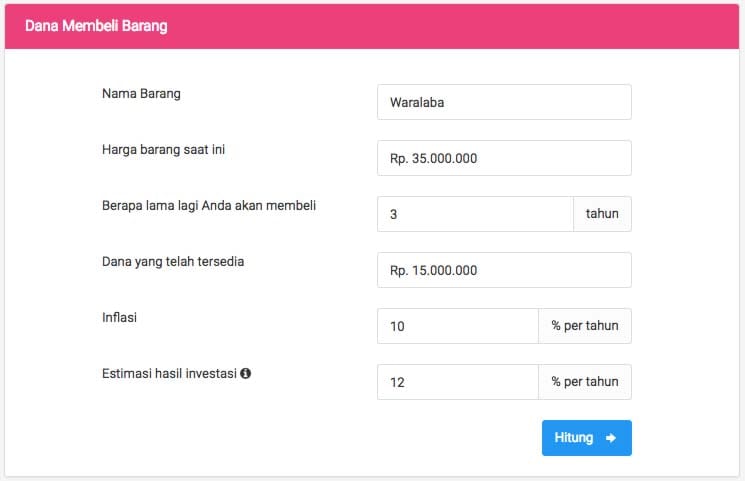Image resolution: width=745 pixels, height=481 pixels.
Task: Click the 'Estimasi hasil investasi' label text
Action: [x=169, y=374]
